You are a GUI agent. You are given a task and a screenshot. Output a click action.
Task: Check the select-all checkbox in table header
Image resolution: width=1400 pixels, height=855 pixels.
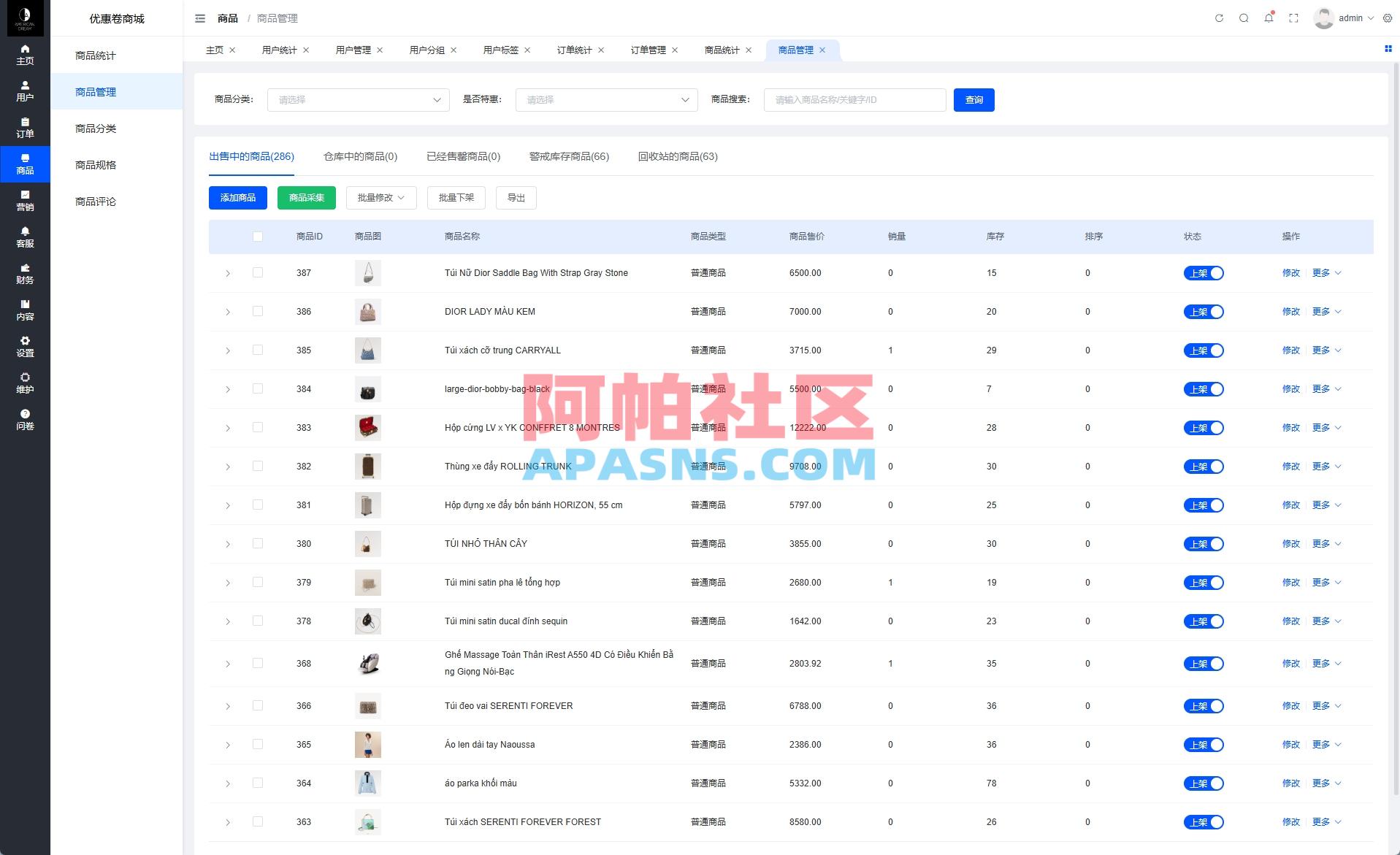[x=257, y=236]
